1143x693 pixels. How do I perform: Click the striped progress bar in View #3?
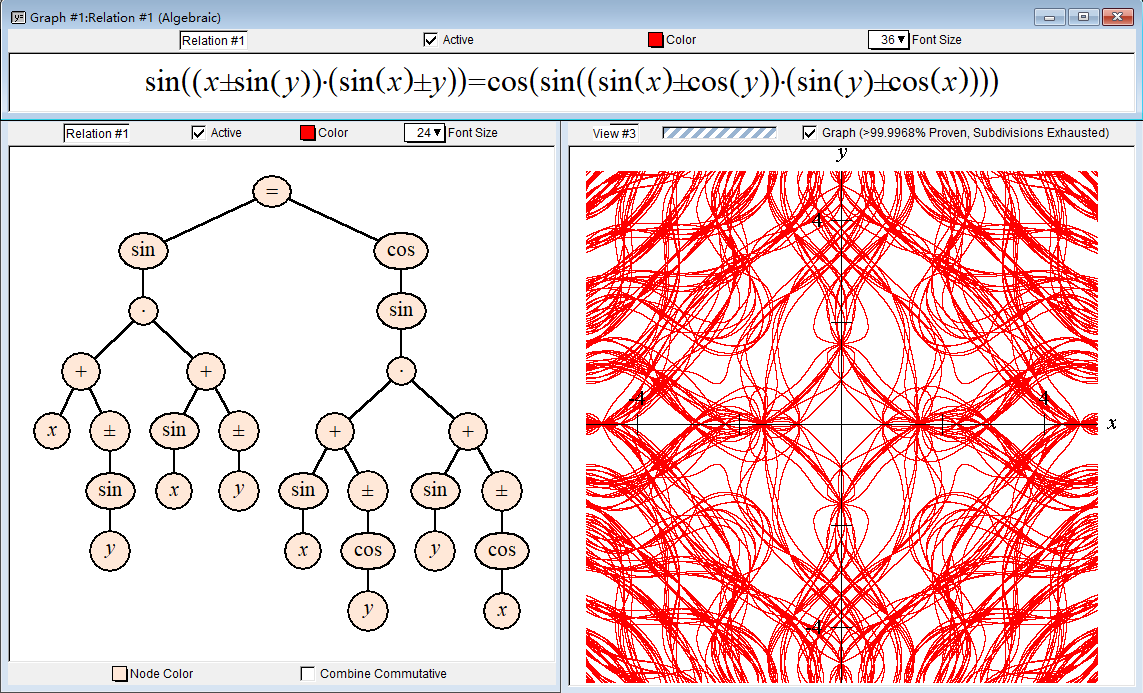(719, 133)
